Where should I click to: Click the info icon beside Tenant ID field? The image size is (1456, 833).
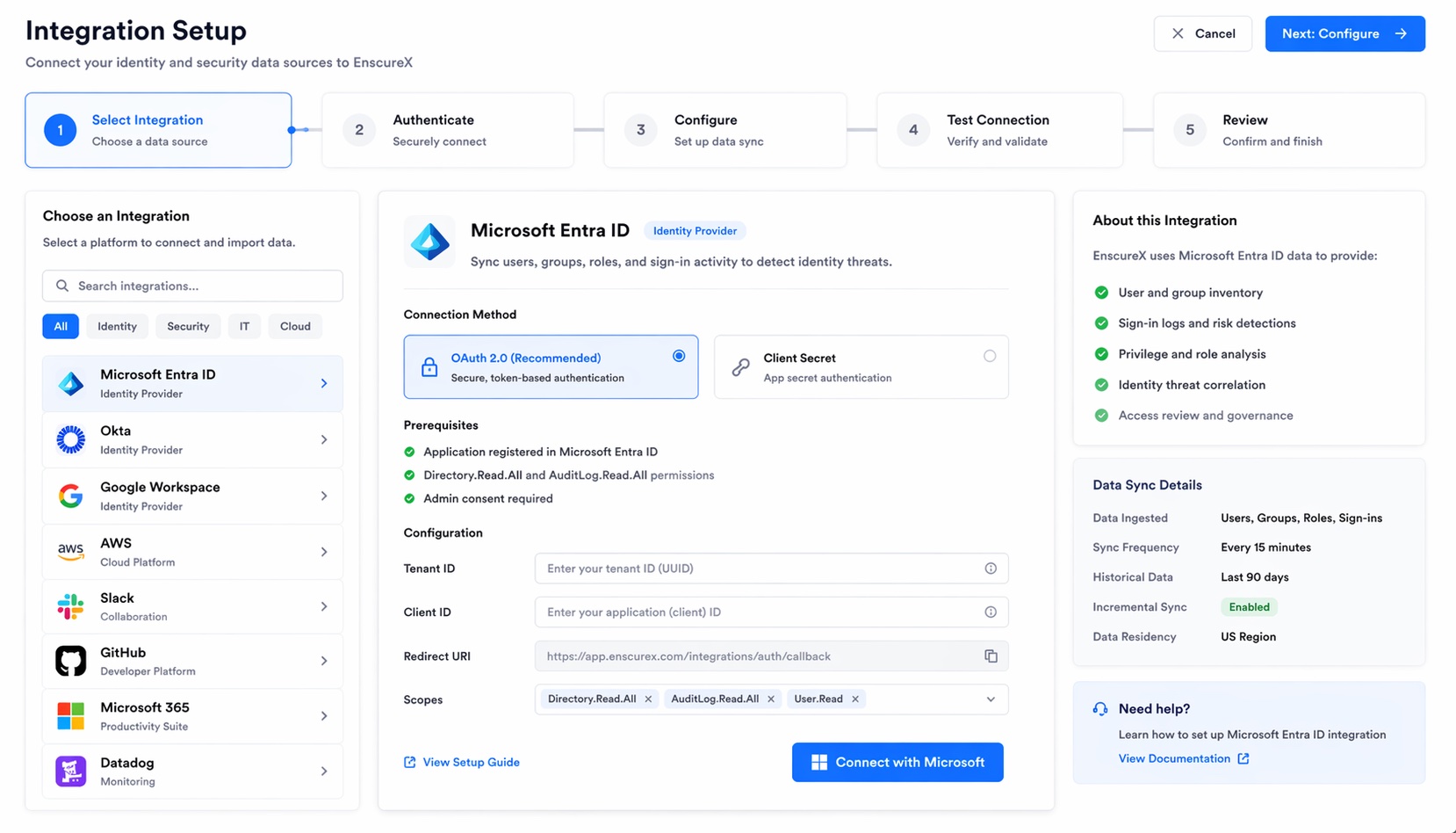point(991,569)
